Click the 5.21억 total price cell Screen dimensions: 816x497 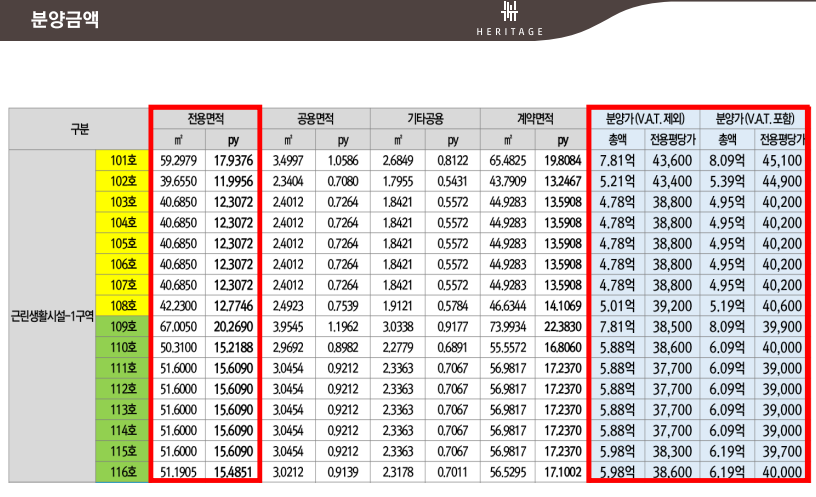(x=617, y=181)
